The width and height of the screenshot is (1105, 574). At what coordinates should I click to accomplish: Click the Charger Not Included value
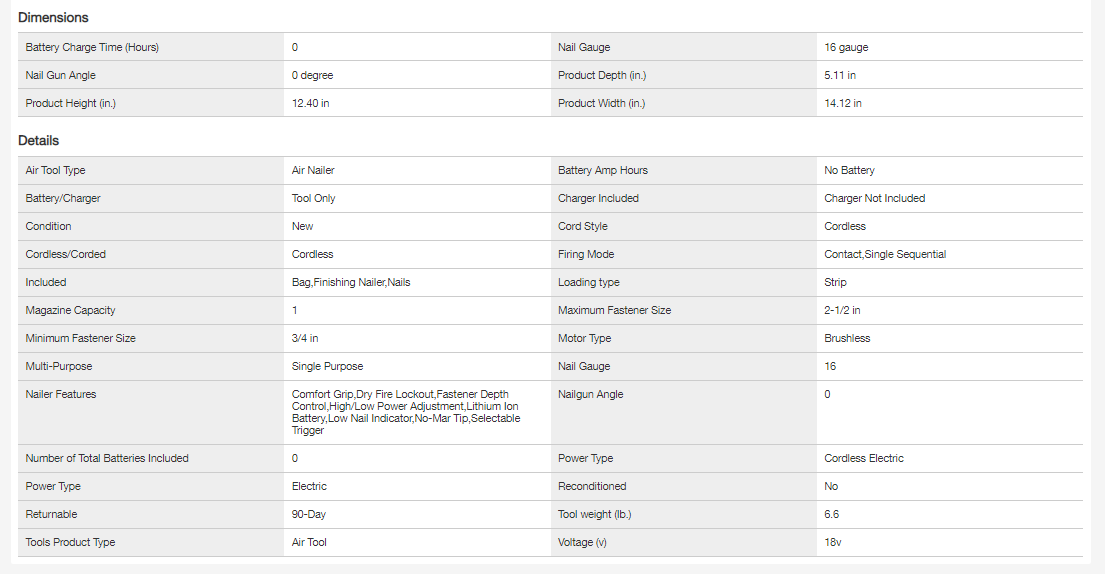(874, 199)
